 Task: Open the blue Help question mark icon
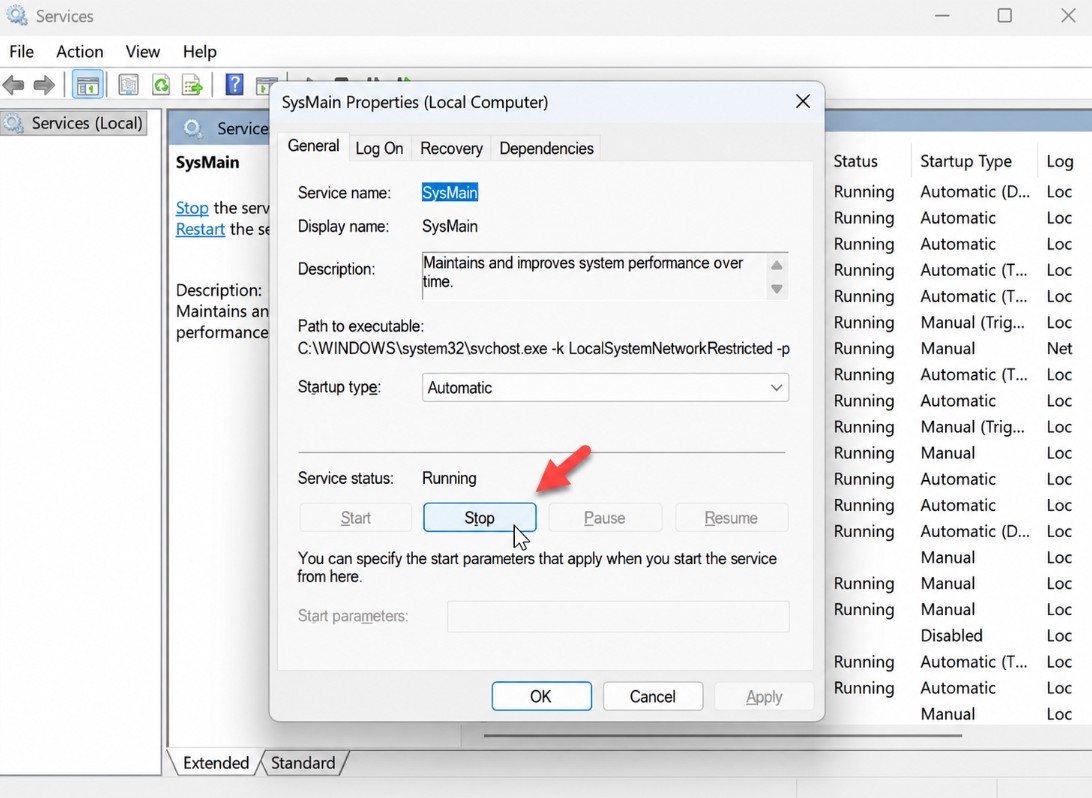(x=234, y=85)
